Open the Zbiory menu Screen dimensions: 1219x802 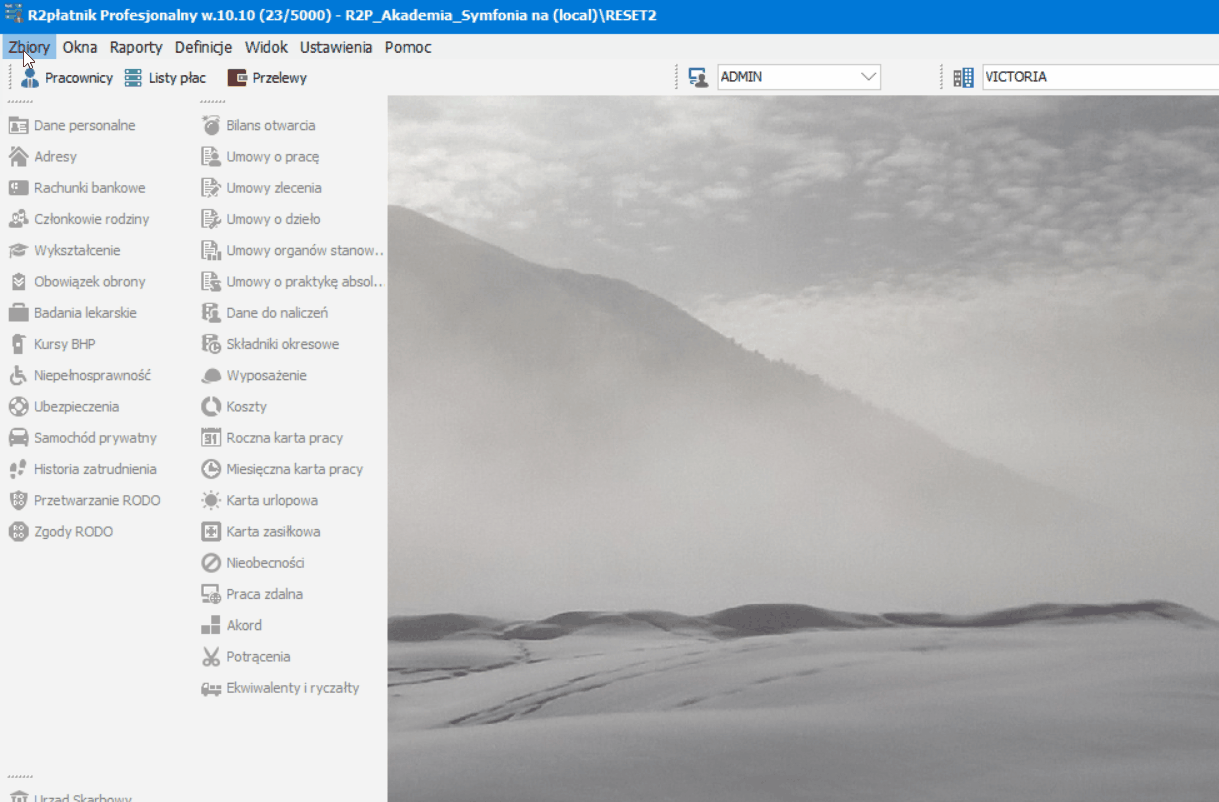[29, 47]
